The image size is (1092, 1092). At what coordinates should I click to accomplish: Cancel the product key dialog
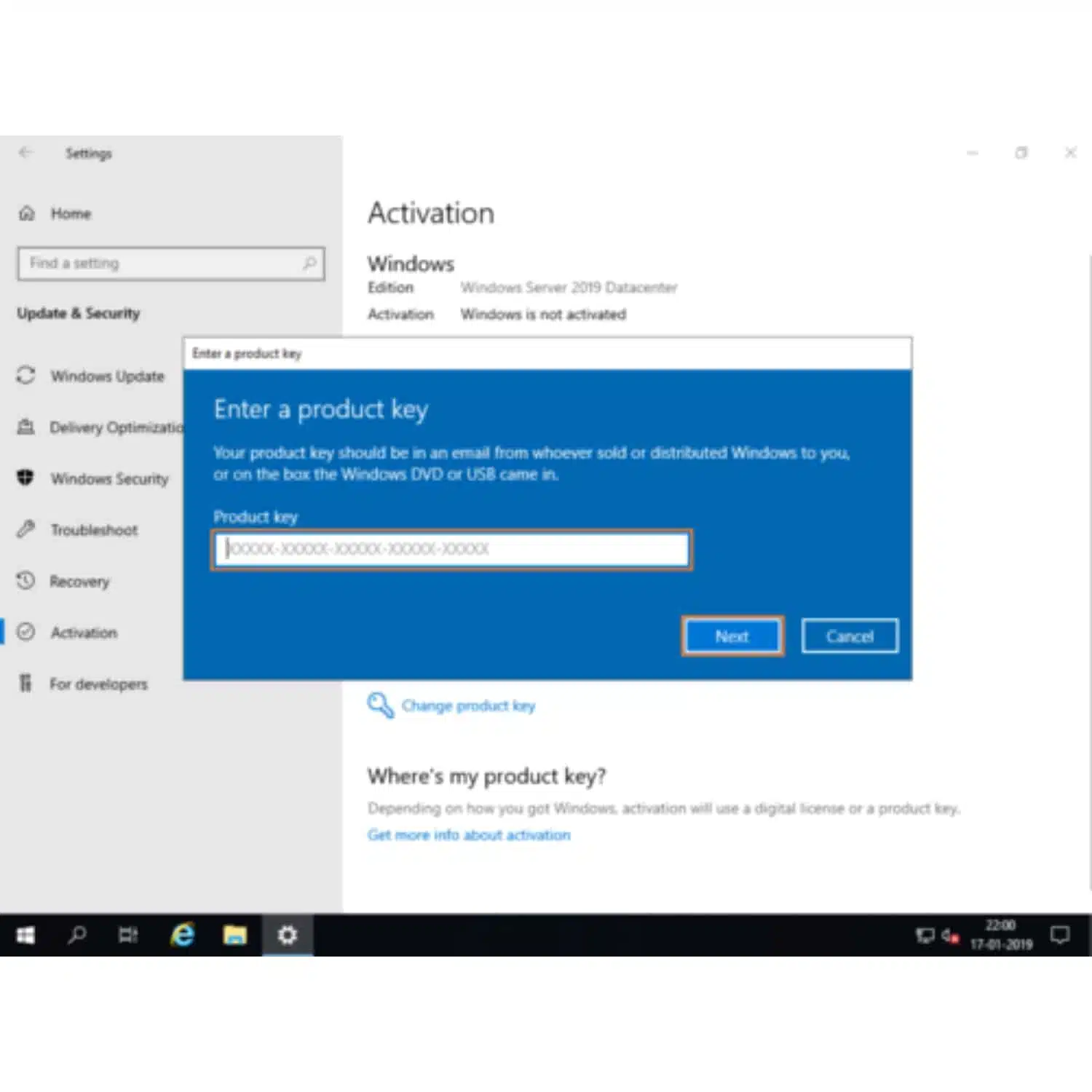pyautogui.click(x=850, y=636)
